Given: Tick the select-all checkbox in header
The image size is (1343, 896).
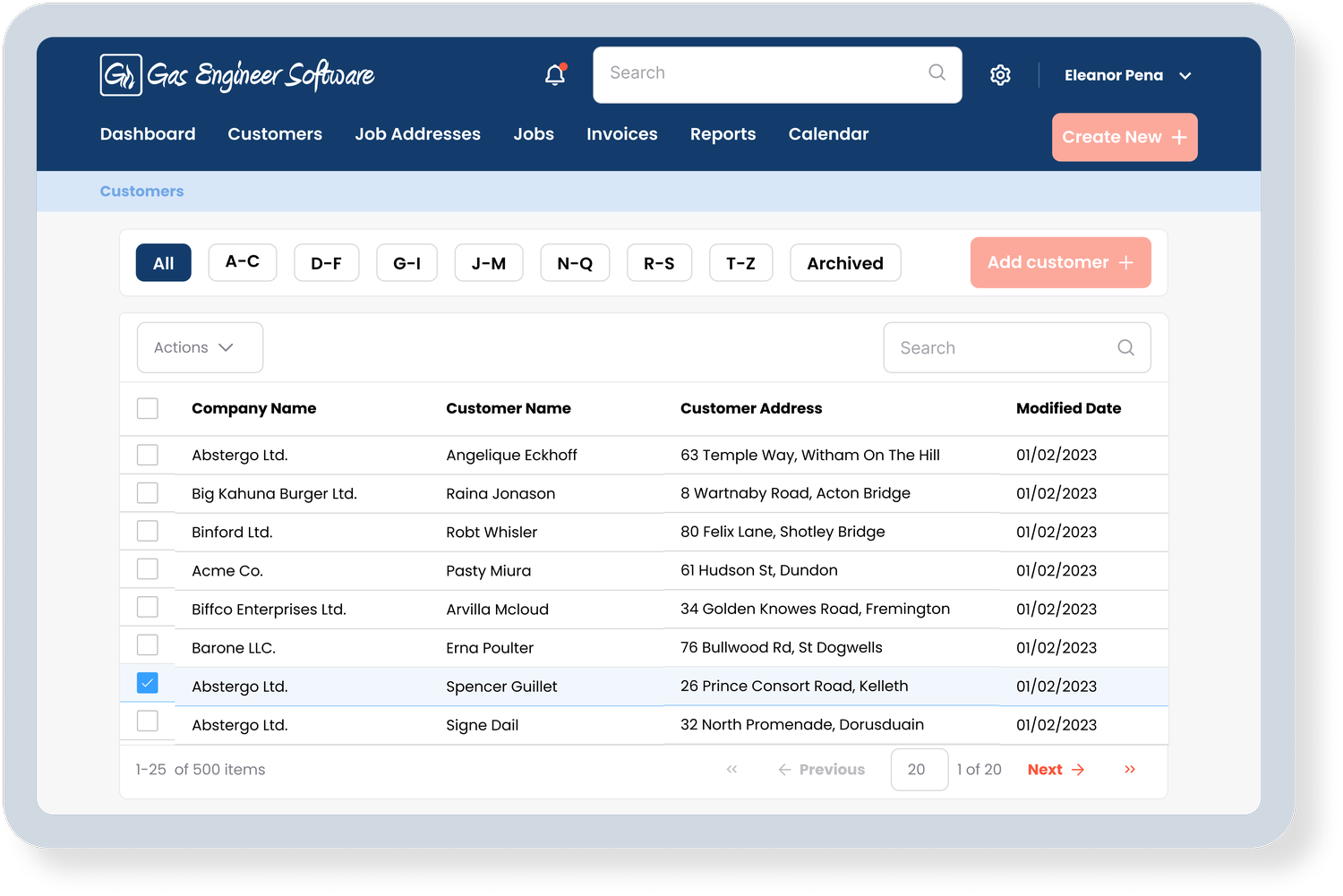Looking at the screenshot, I should (x=148, y=409).
